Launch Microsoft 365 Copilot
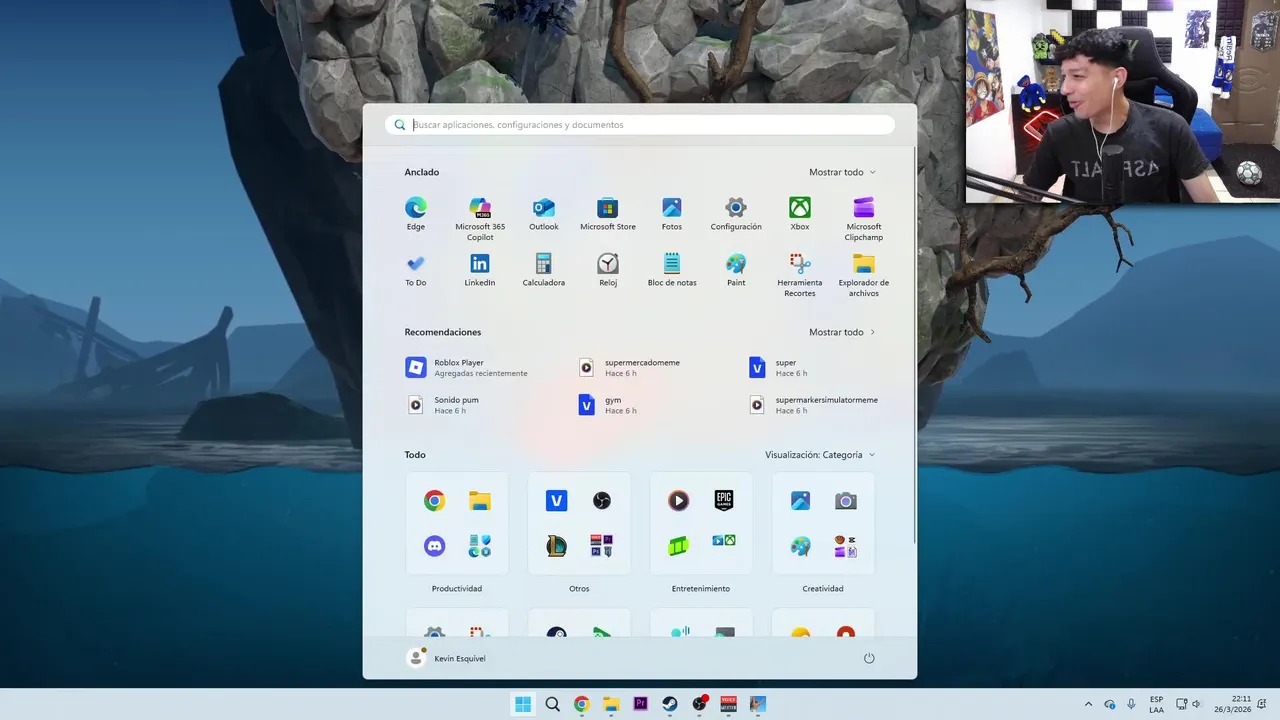1280x720 pixels. 480,219
